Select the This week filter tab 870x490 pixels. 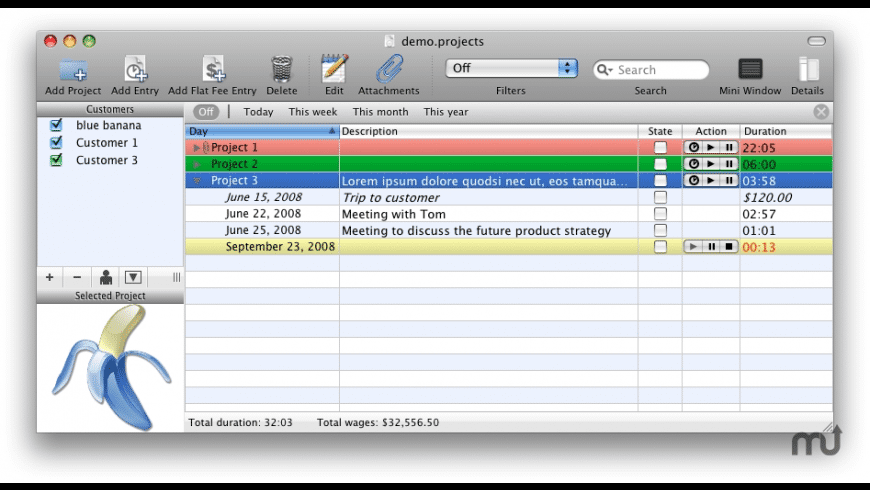(313, 112)
